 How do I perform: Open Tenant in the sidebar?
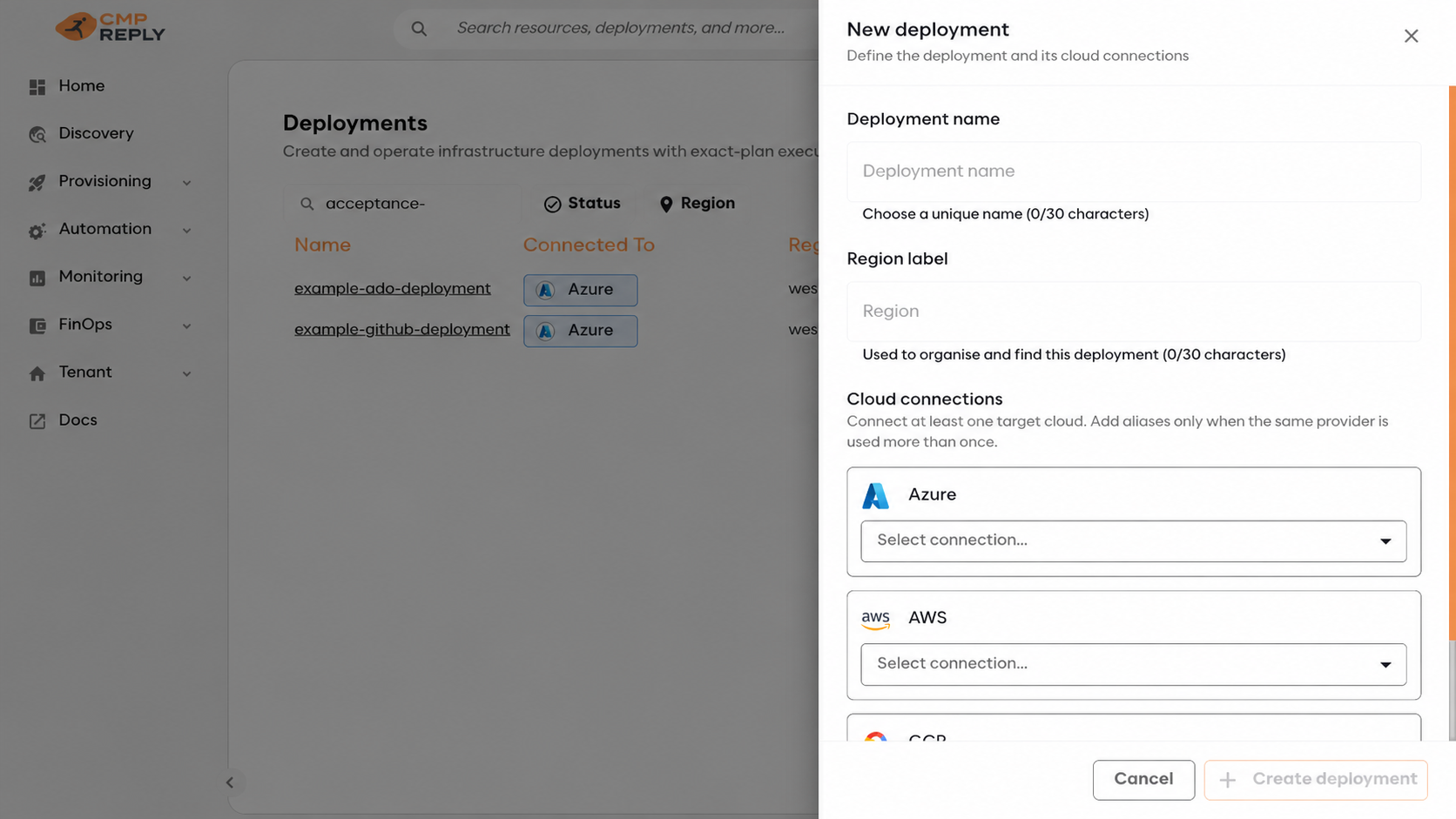tap(85, 373)
